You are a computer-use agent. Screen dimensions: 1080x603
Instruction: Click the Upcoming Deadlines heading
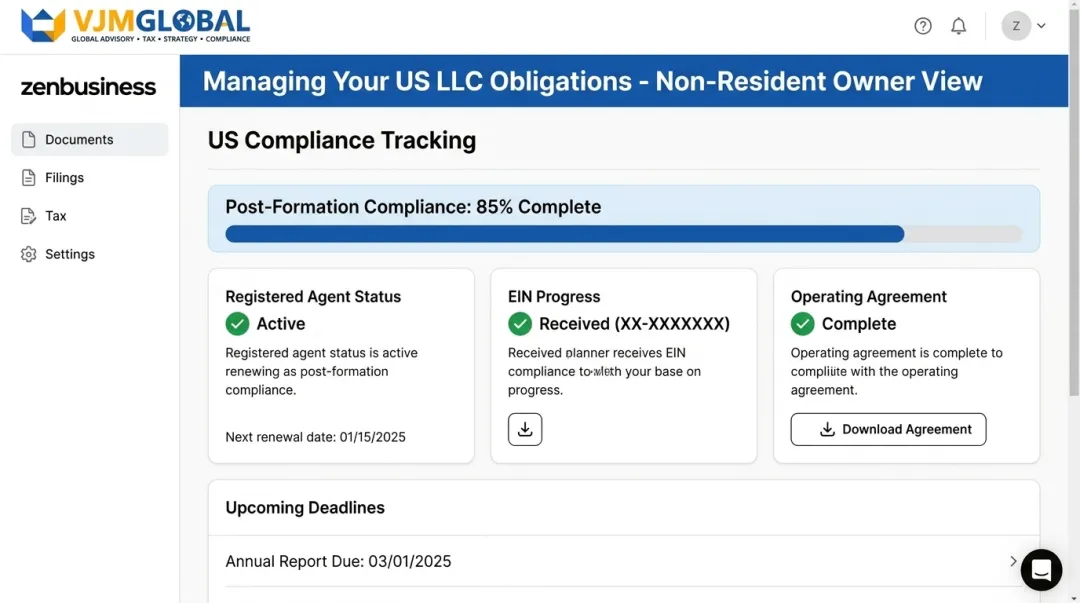coord(305,508)
